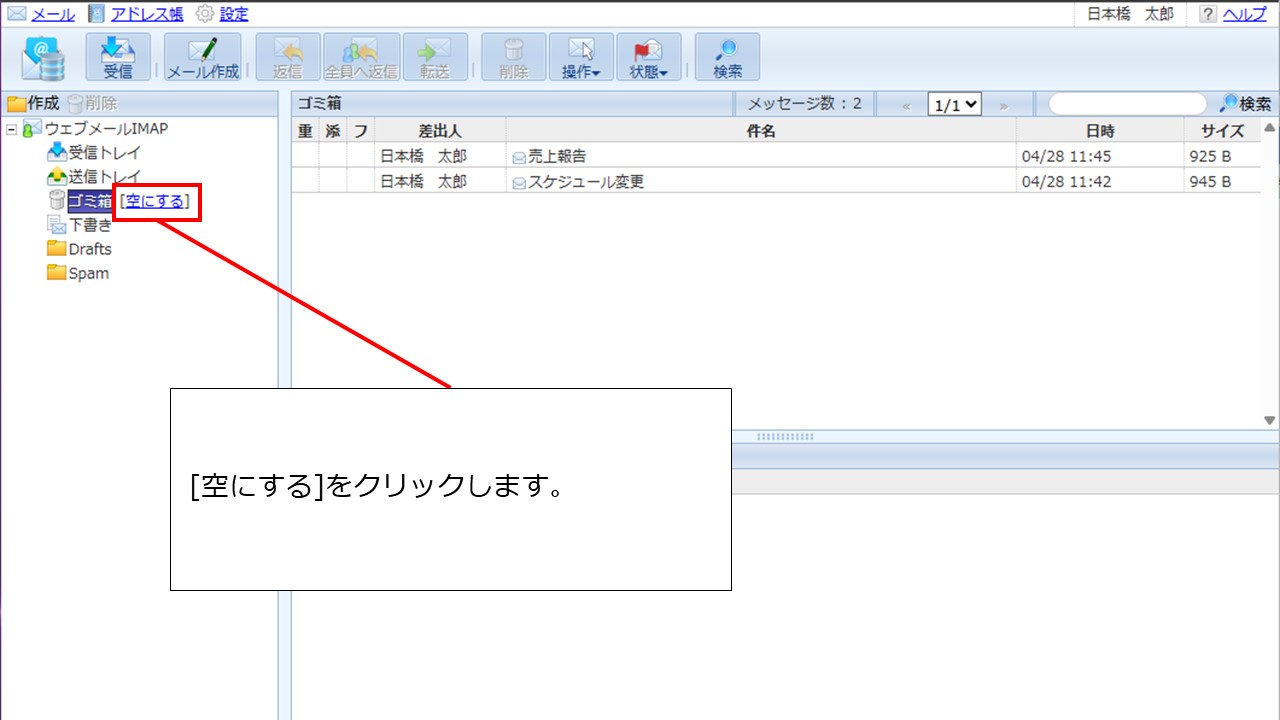
Task: Open the 状態 flag dropdown menu
Action: 649,57
